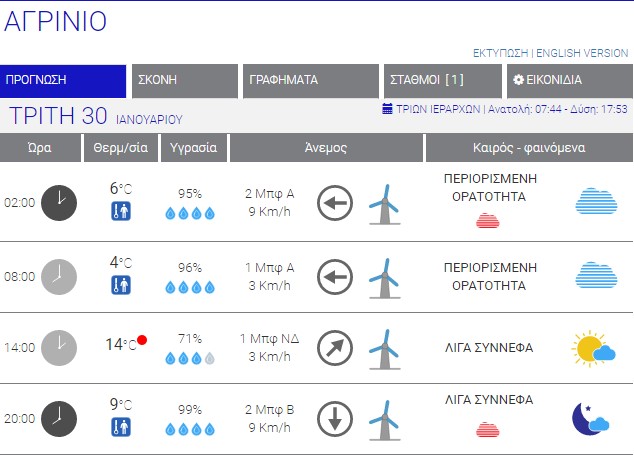Click the 02:00 dark clock icon

pos(59,202)
